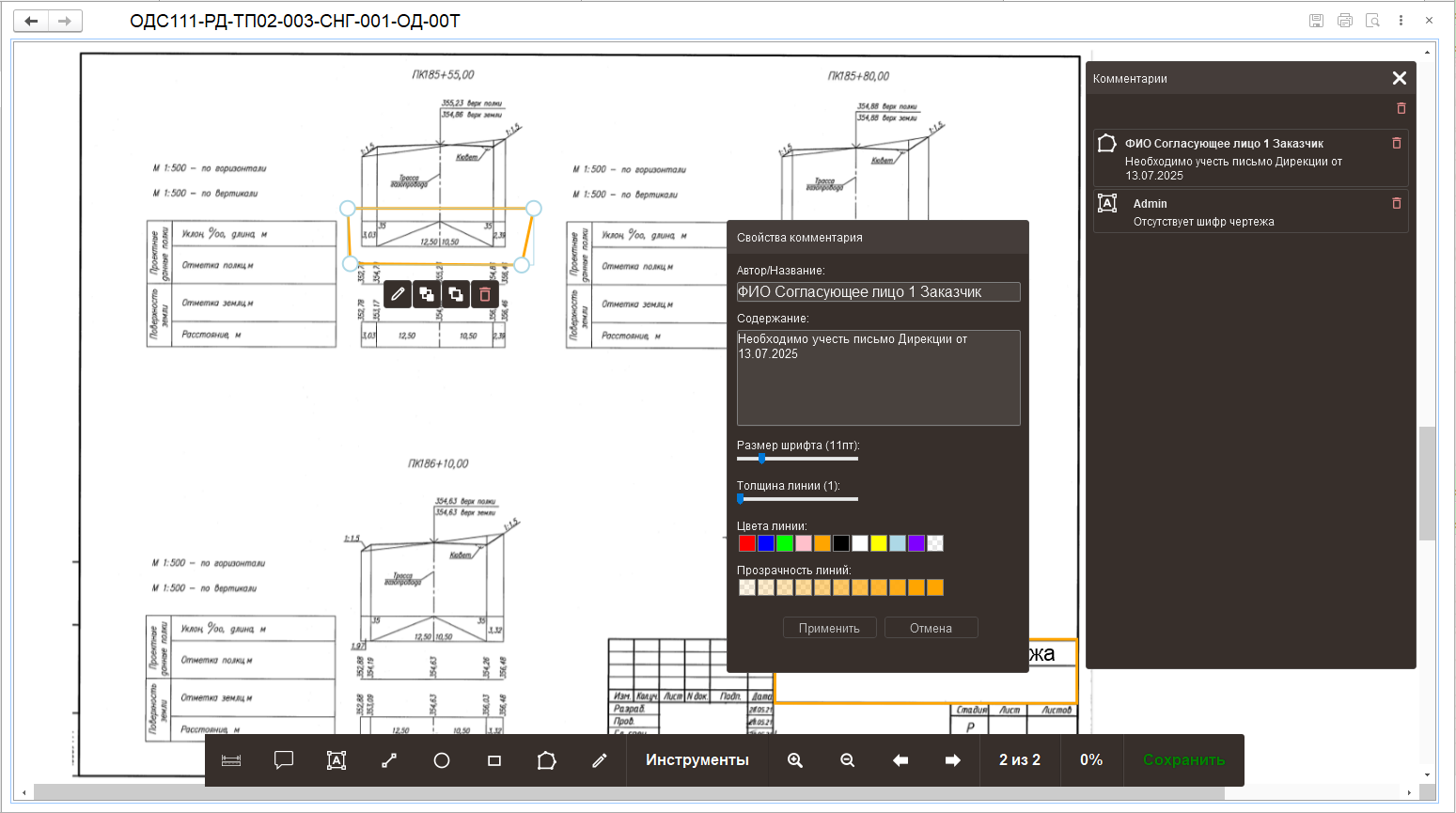
Task: Activate the freehand pencil tool in toolbar
Action: tap(600, 760)
